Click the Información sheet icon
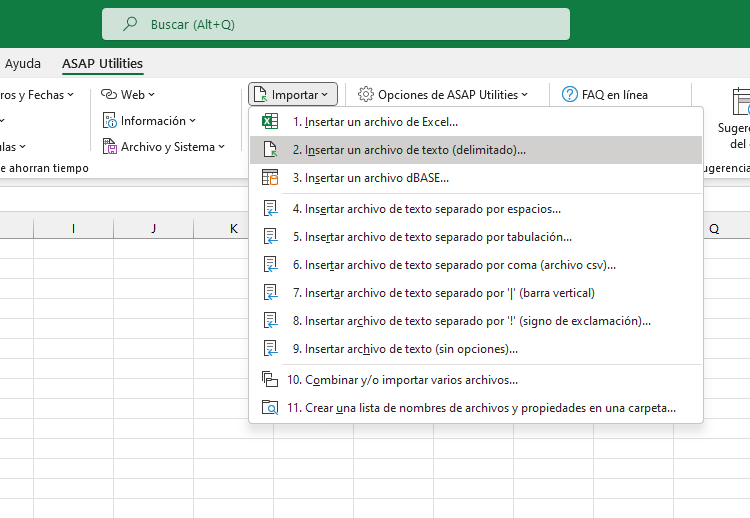The image size is (750, 518). tap(110, 121)
